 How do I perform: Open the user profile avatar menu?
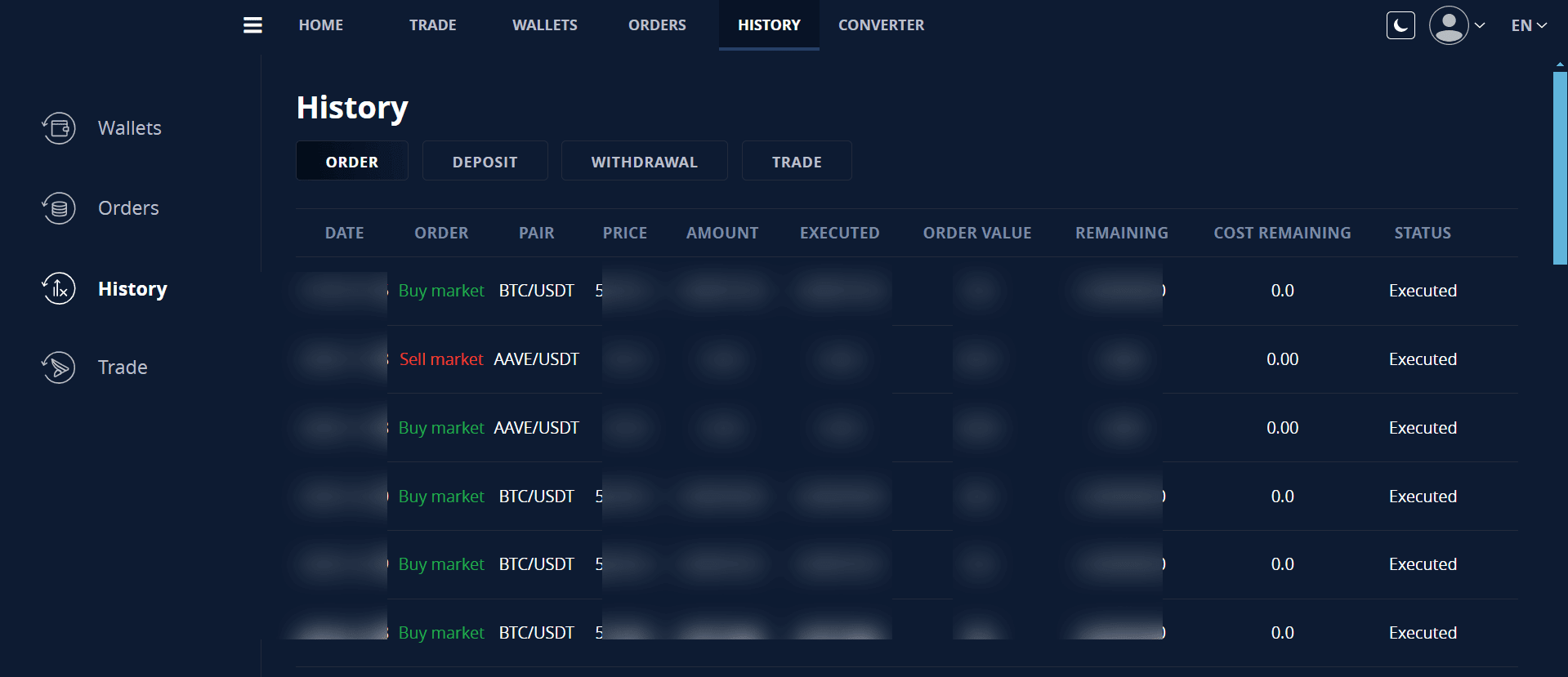pyautogui.click(x=1449, y=25)
